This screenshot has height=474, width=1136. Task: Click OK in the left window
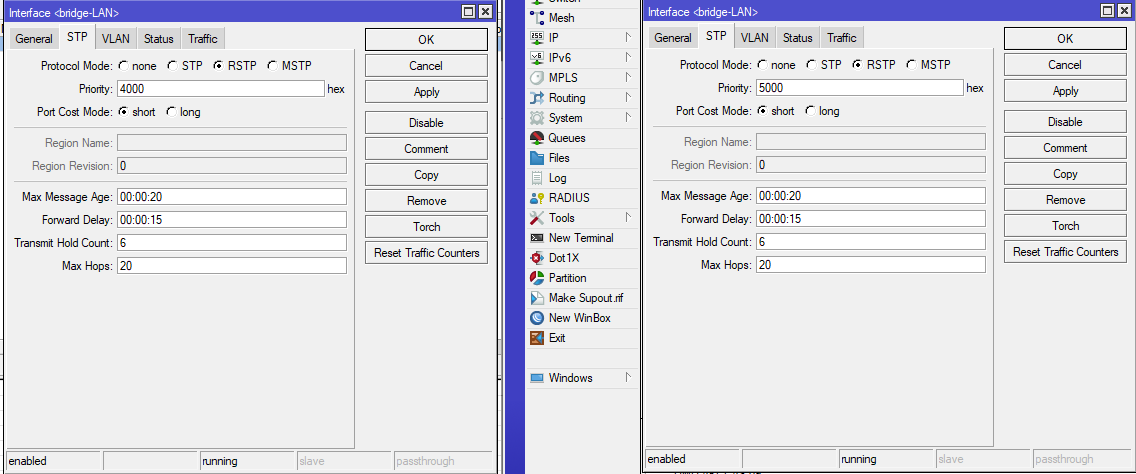426,40
